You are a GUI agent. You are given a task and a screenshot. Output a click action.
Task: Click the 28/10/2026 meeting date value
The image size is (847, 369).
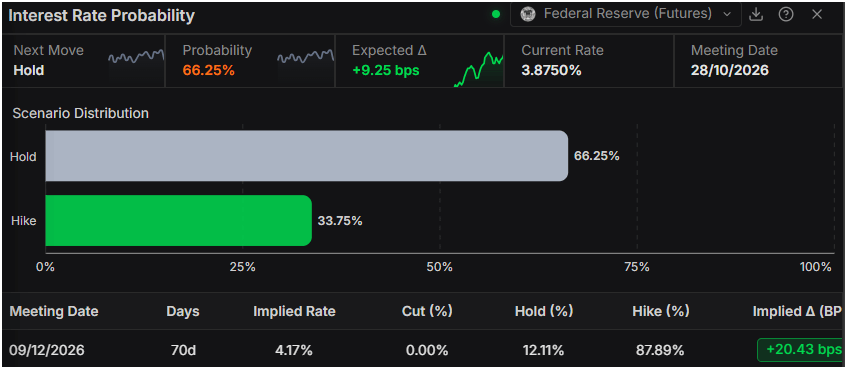click(730, 71)
